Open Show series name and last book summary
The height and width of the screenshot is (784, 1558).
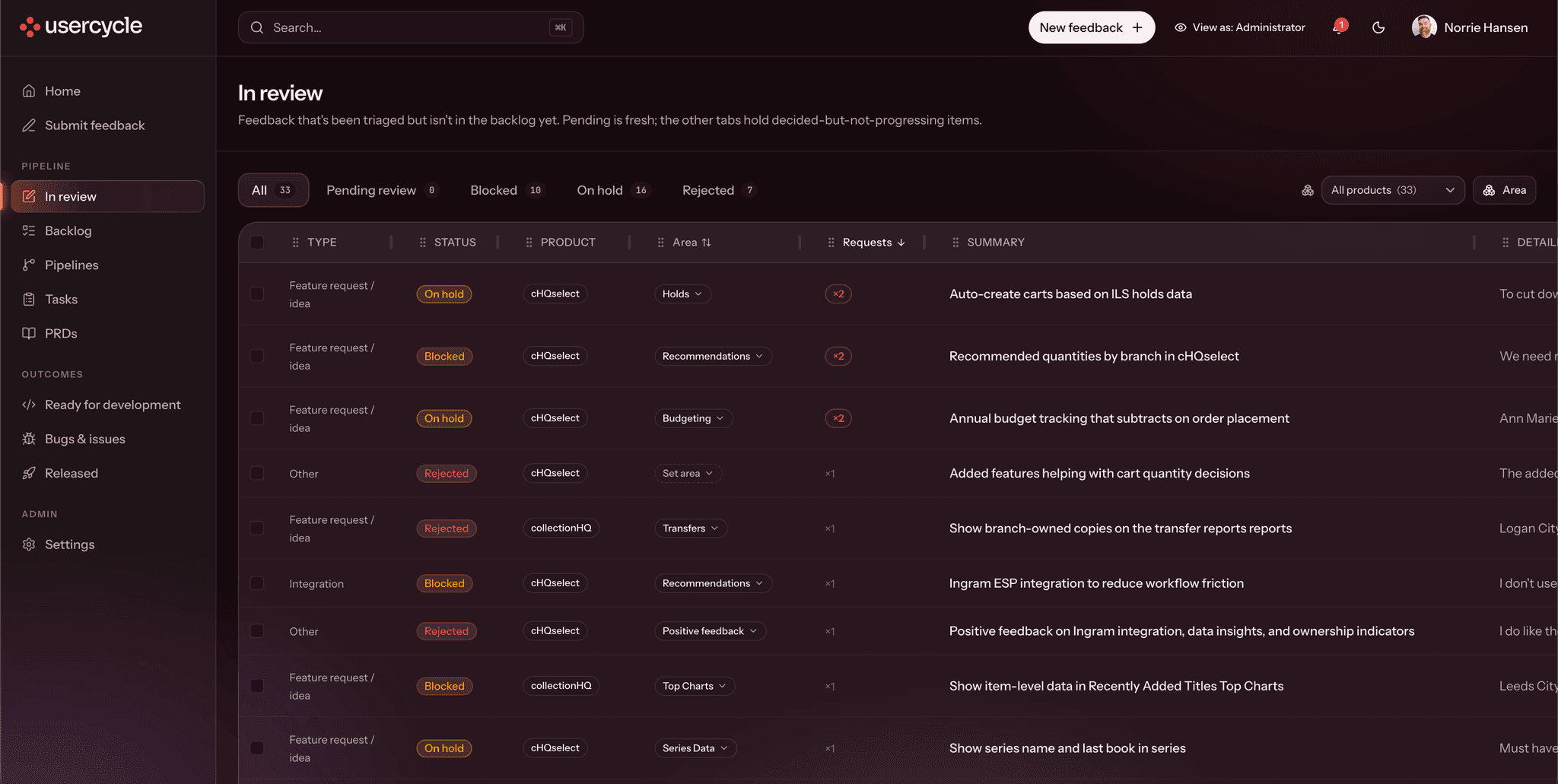1067,748
